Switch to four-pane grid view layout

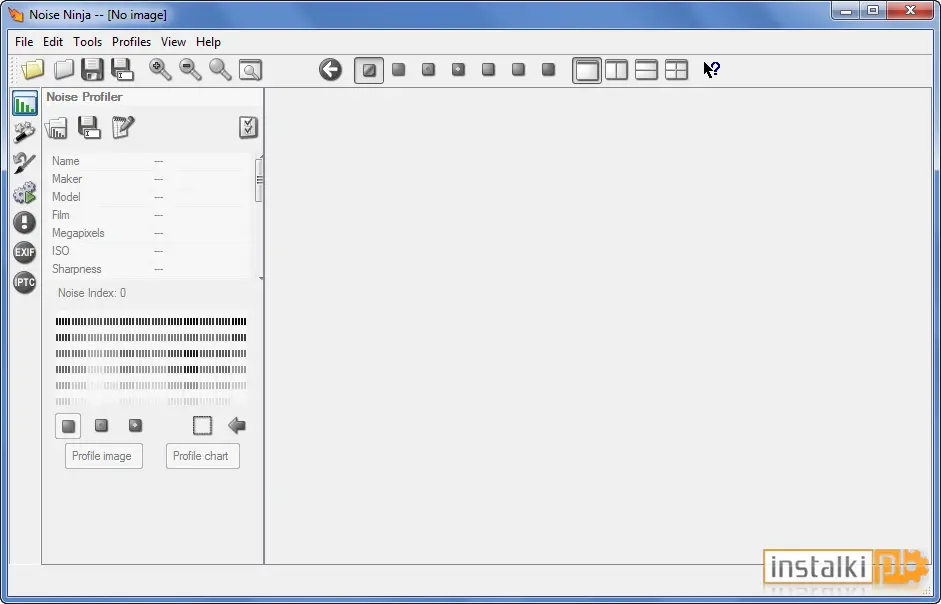point(676,70)
